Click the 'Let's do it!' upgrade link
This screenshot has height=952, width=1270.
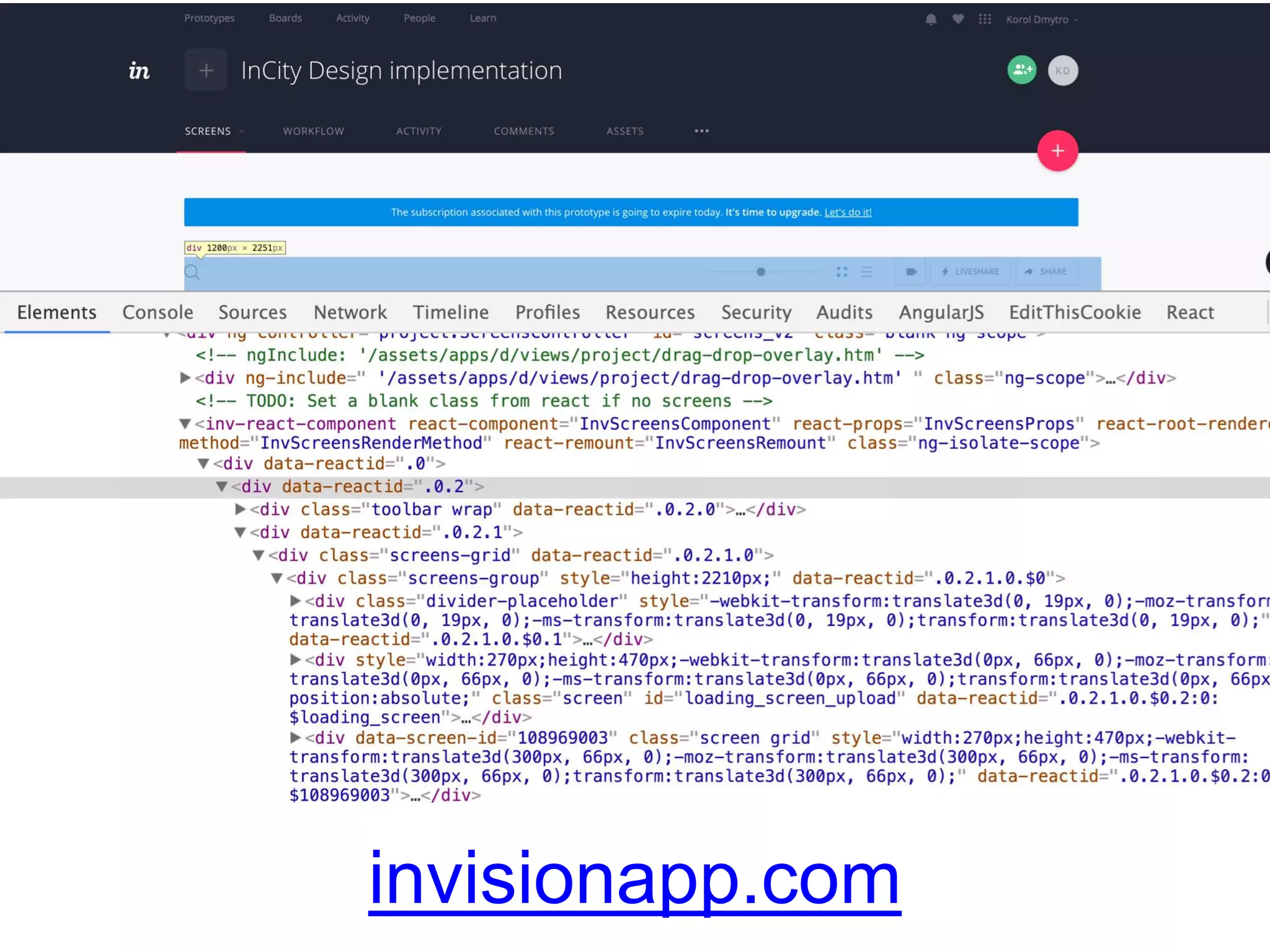pos(848,212)
